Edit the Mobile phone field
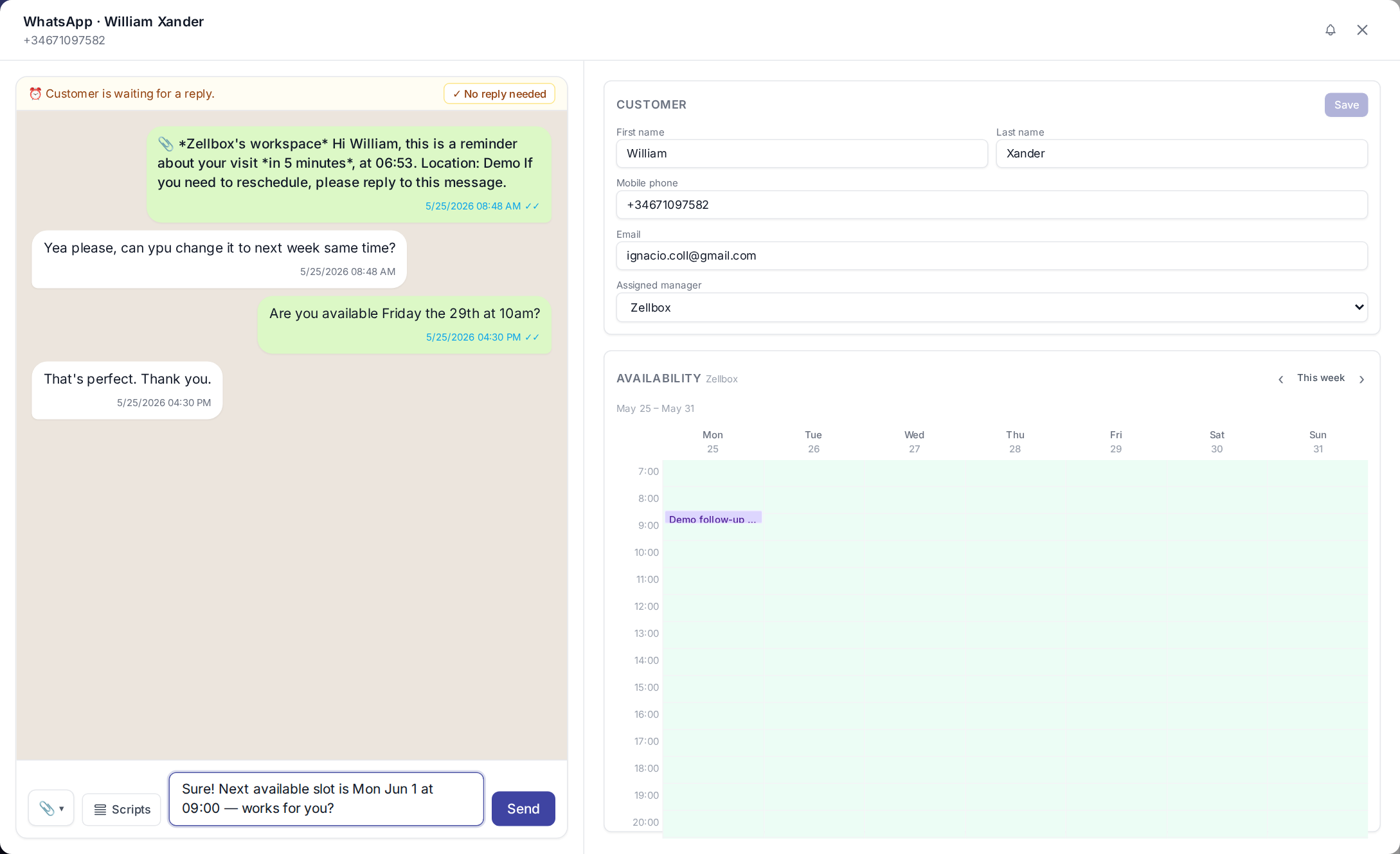The width and height of the screenshot is (1400, 854). coord(992,205)
